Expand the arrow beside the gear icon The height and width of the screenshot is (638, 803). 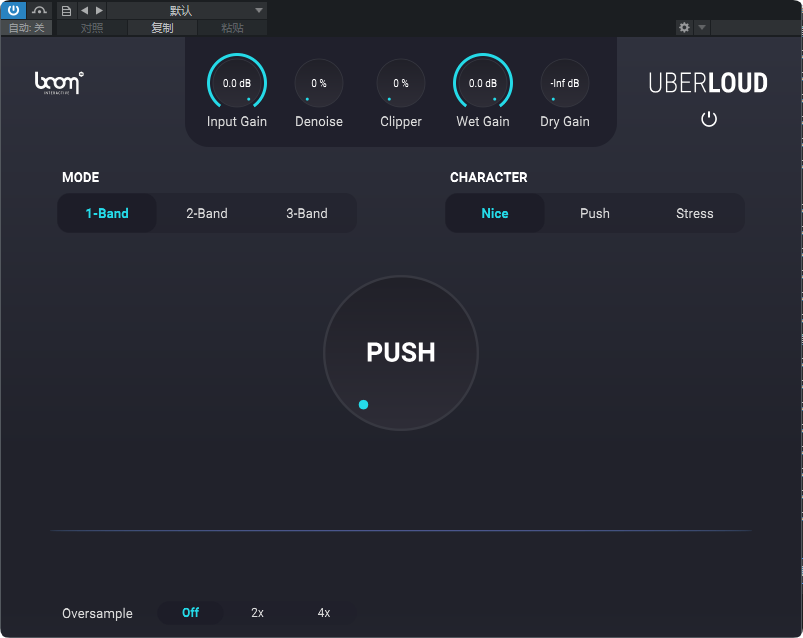point(702,28)
